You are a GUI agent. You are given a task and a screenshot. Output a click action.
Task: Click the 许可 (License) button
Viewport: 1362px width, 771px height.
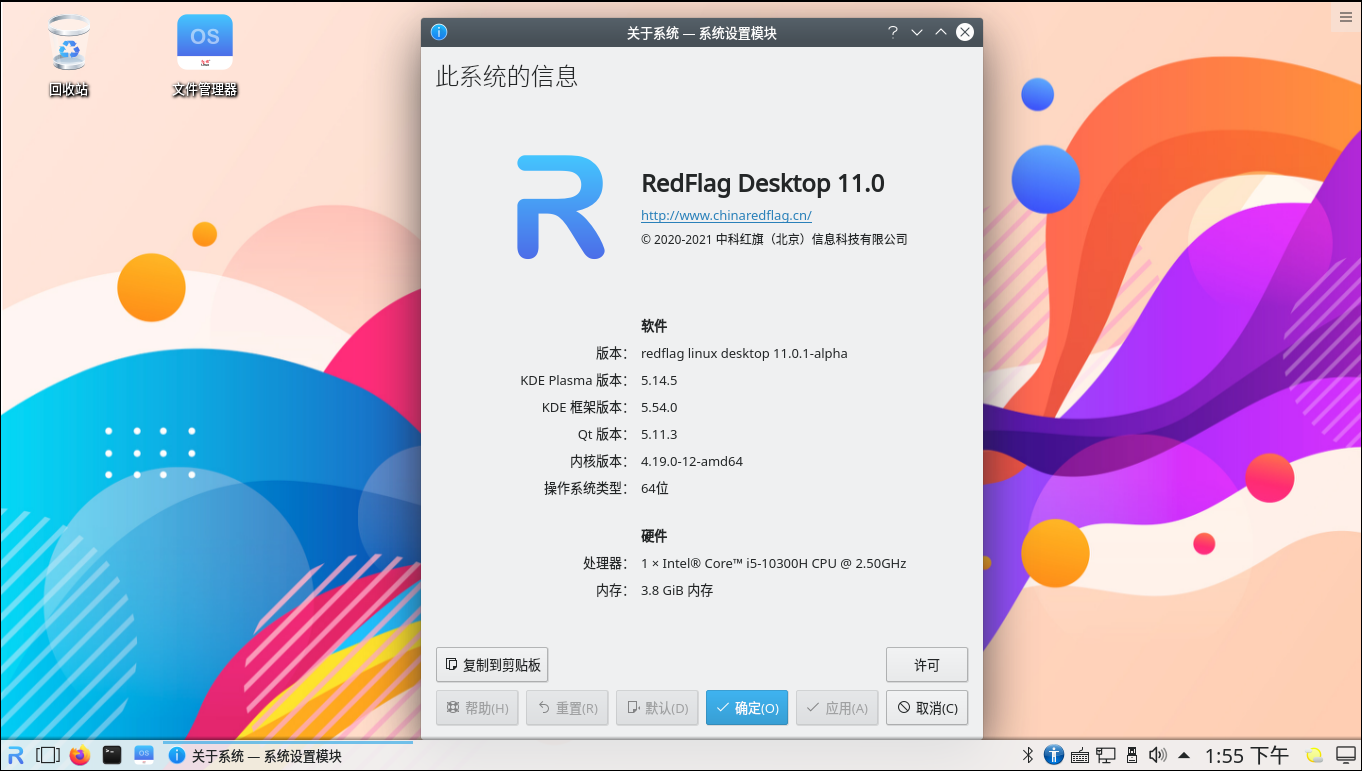927,665
